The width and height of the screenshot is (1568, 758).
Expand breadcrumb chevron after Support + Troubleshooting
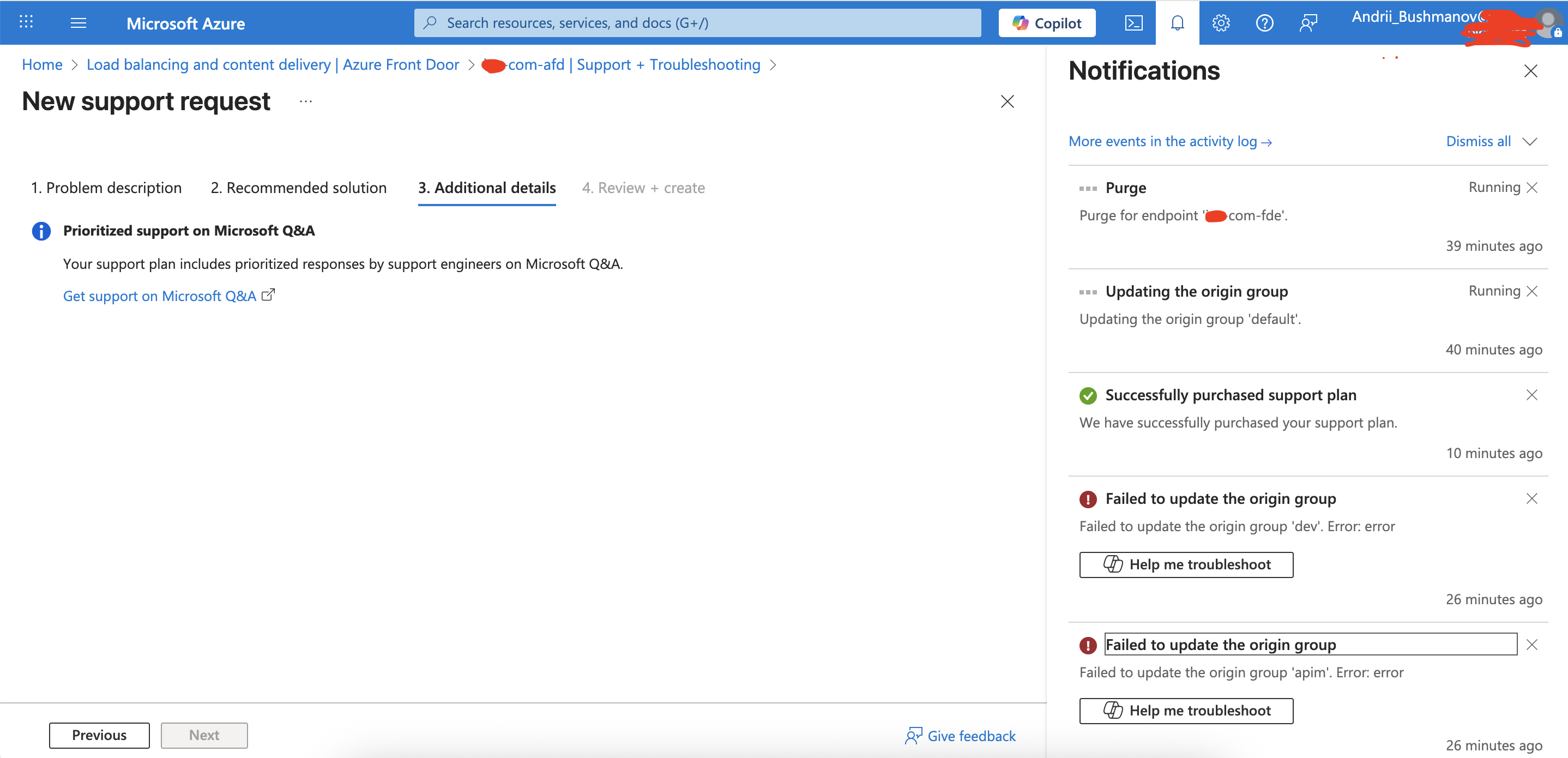click(773, 65)
